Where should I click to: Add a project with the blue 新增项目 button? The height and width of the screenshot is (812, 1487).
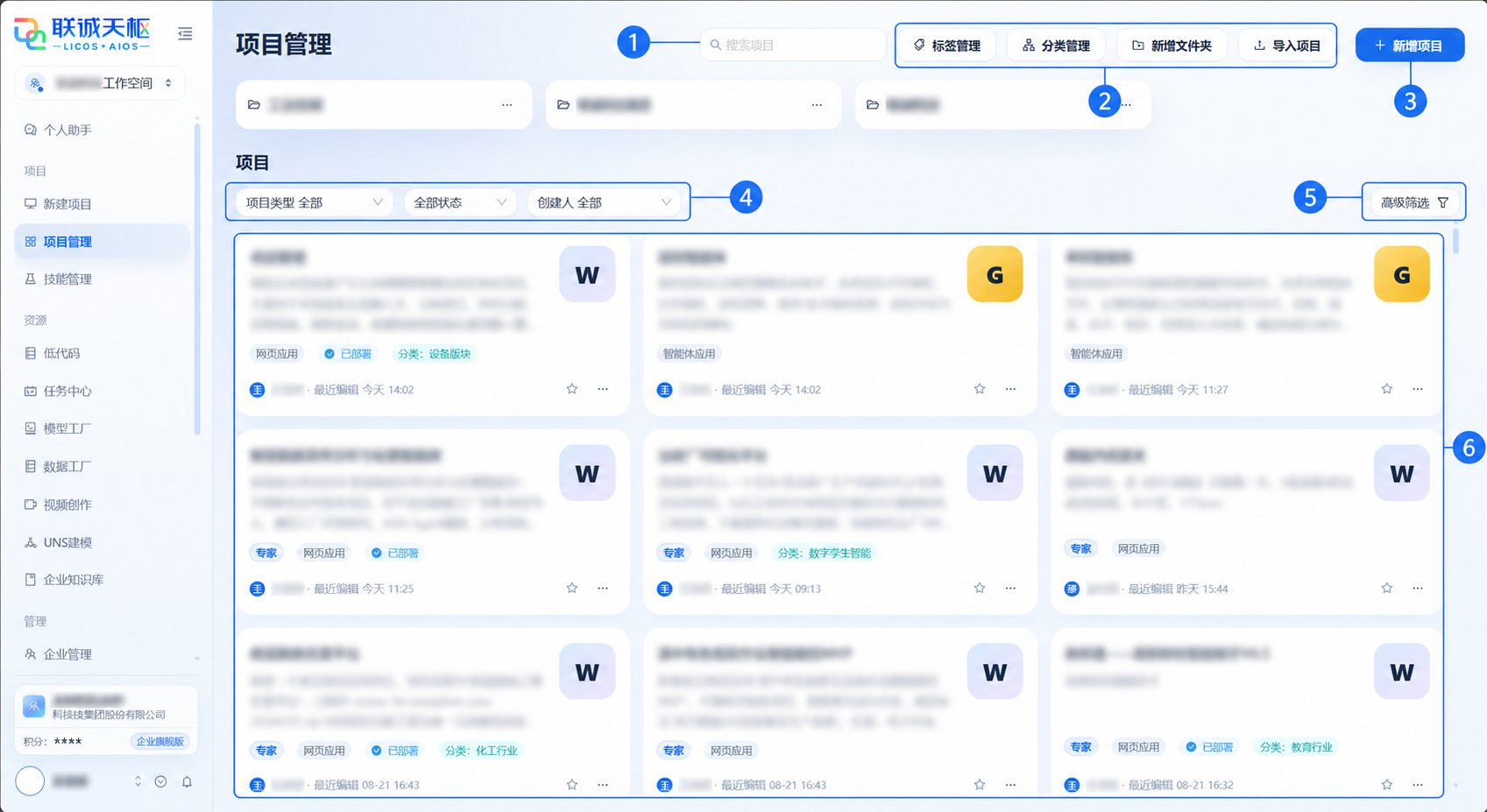point(1410,46)
